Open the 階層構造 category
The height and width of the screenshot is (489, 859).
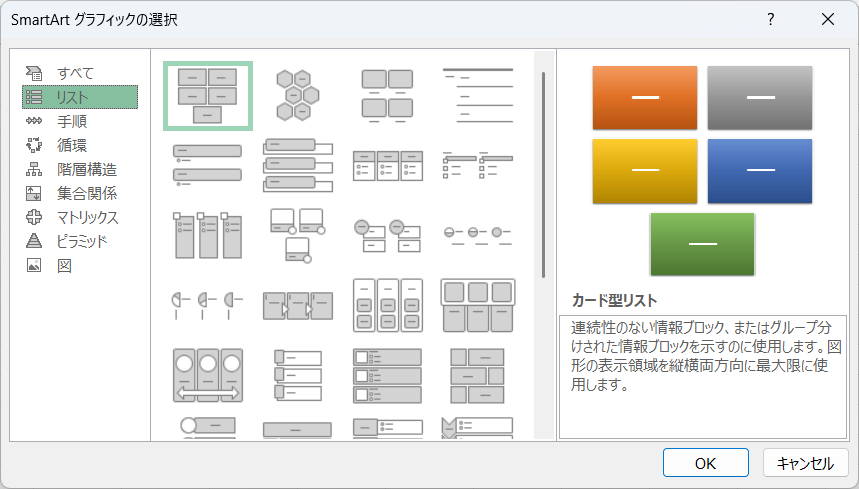[86, 169]
